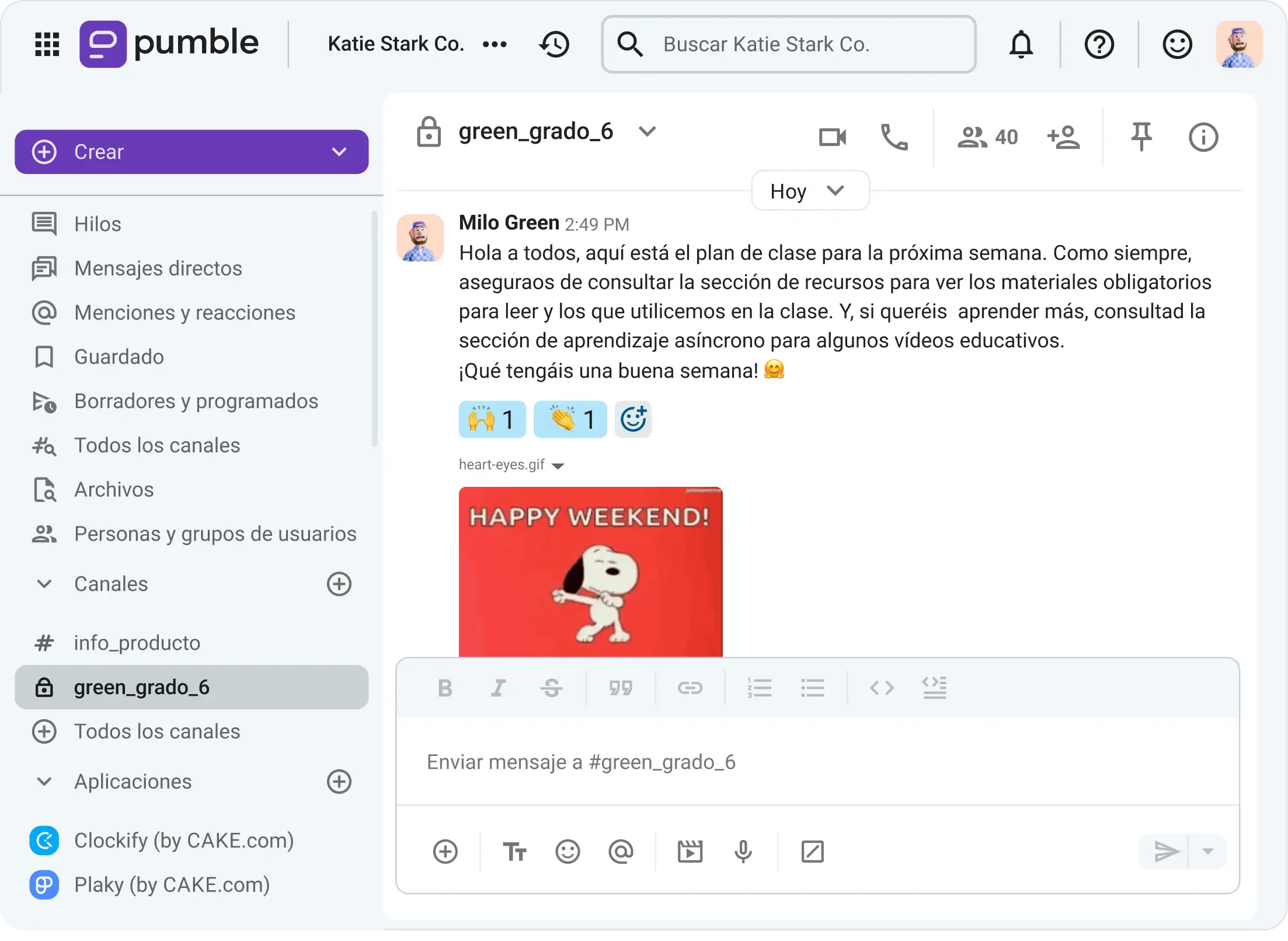Open the Happy Weekend Snoopy gif

point(591,572)
